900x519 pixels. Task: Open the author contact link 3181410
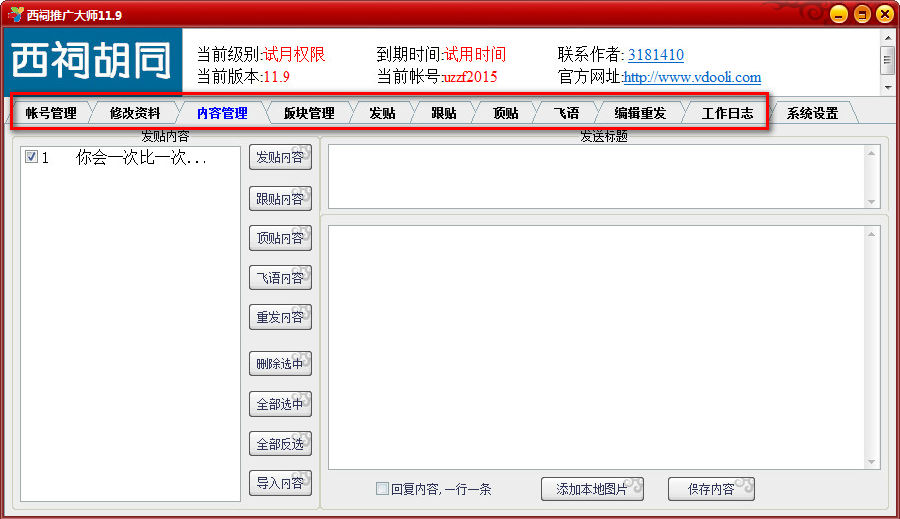click(x=655, y=55)
